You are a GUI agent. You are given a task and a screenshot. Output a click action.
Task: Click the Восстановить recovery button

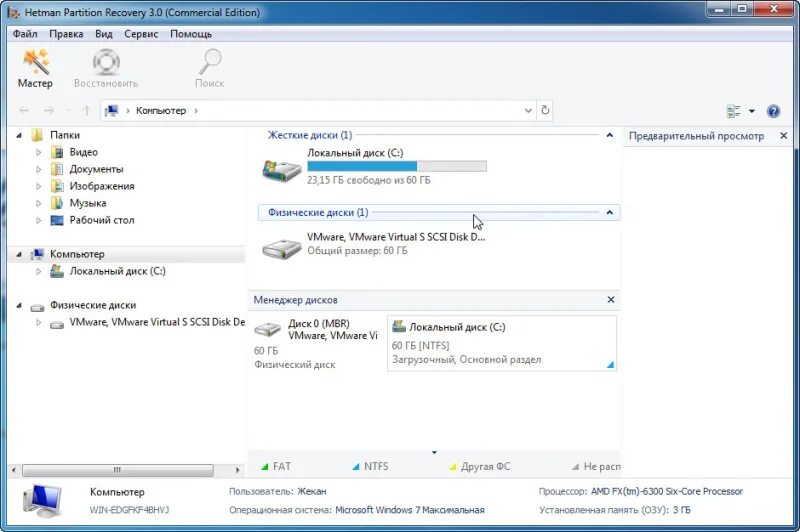pos(106,69)
